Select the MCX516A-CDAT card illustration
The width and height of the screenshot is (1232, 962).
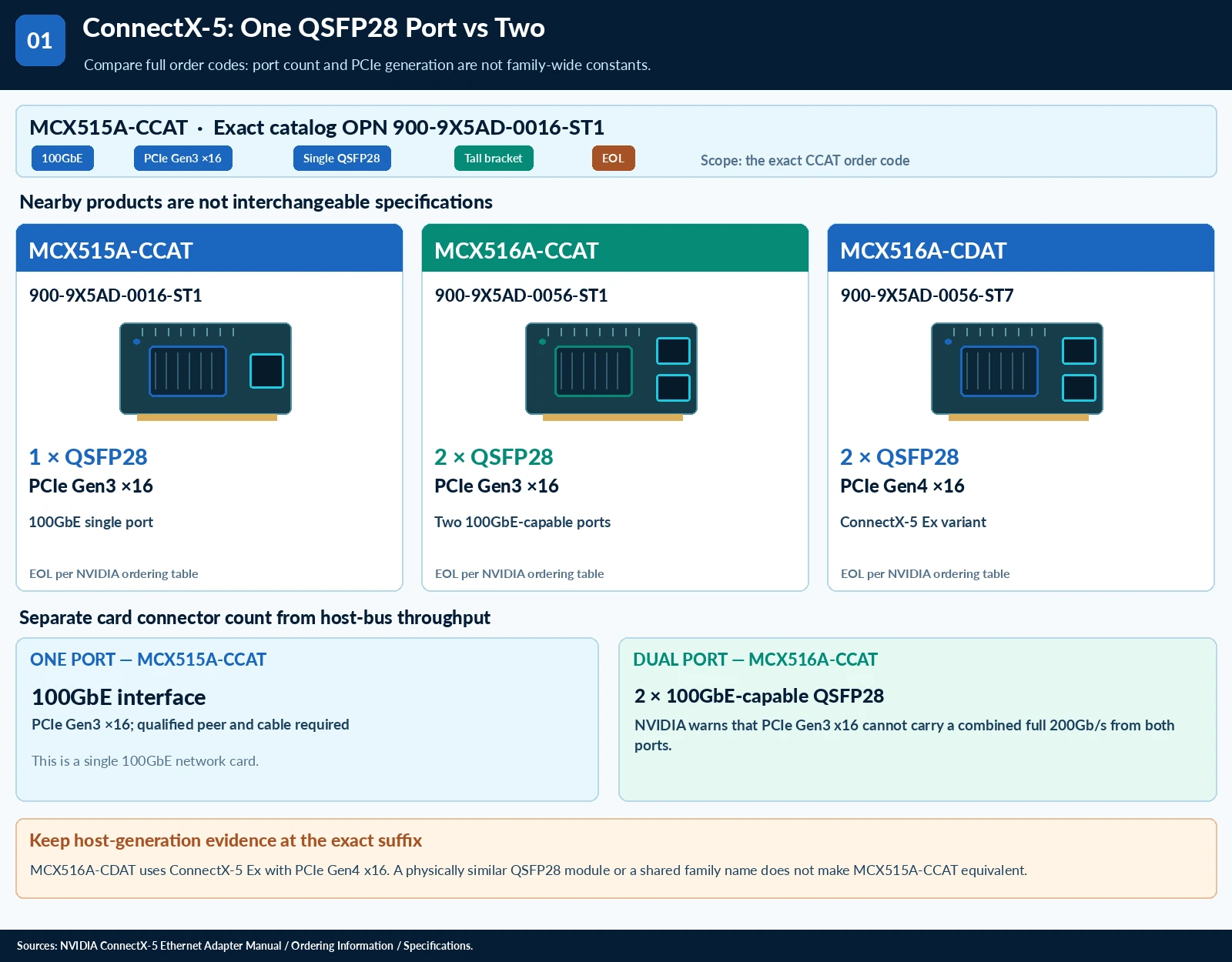(1017, 372)
